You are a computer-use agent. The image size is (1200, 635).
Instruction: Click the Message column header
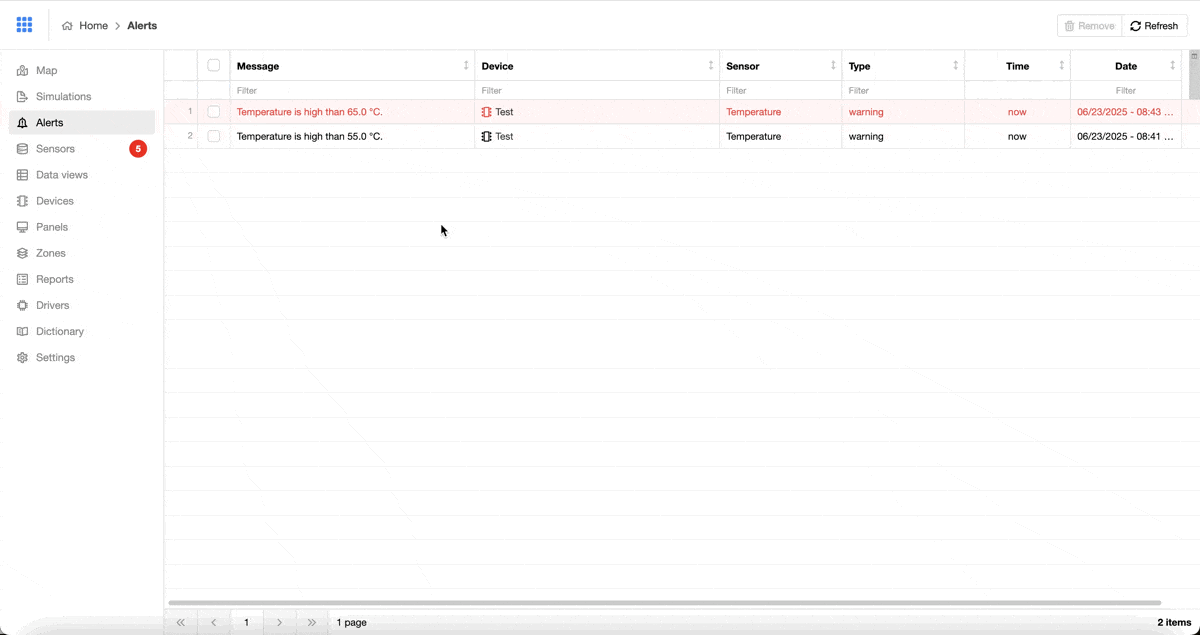pos(352,66)
